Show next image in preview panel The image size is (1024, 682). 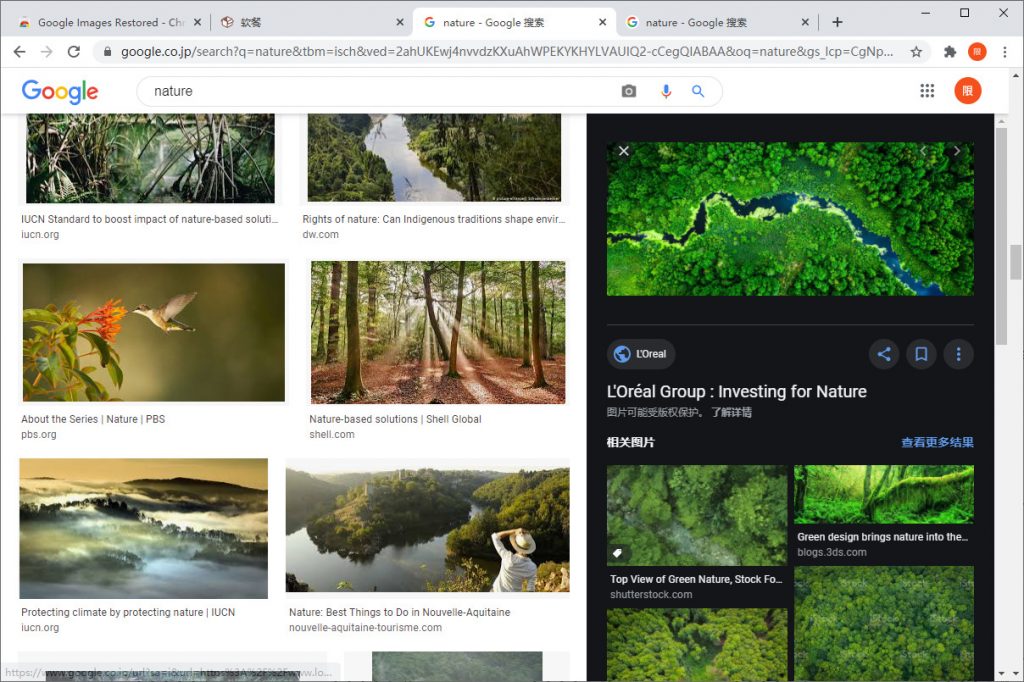pos(956,151)
